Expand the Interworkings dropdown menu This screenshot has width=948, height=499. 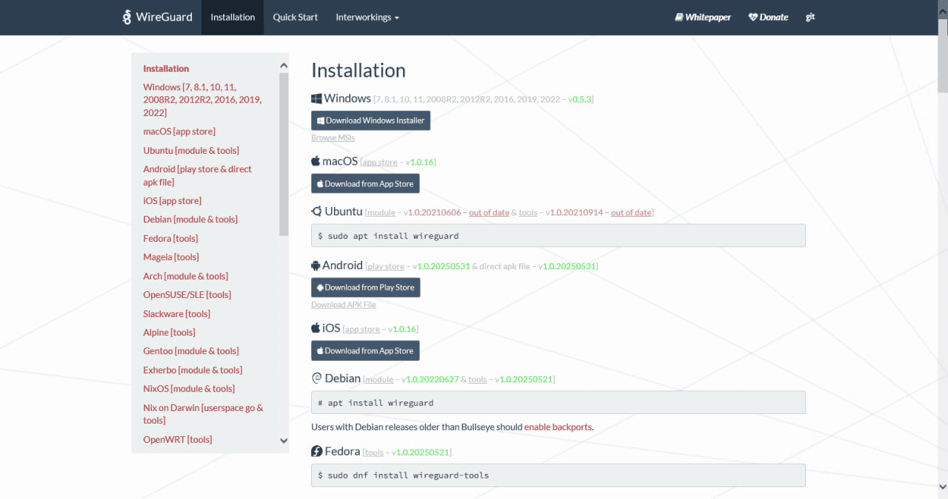[367, 17]
